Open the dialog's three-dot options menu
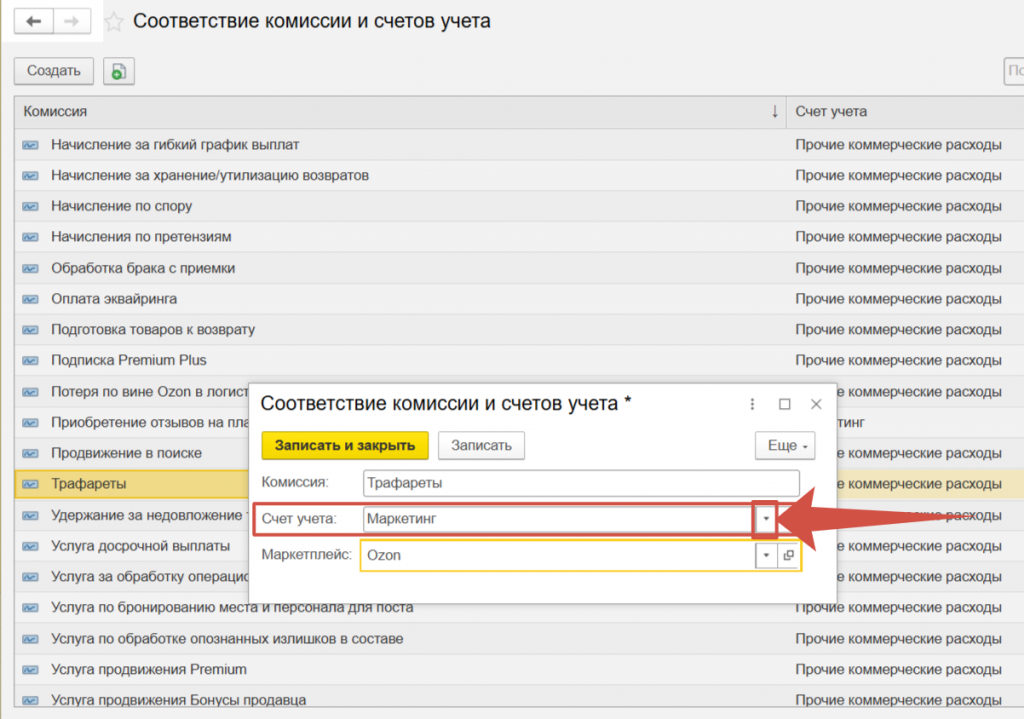This screenshot has width=1024, height=719. tap(752, 404)
